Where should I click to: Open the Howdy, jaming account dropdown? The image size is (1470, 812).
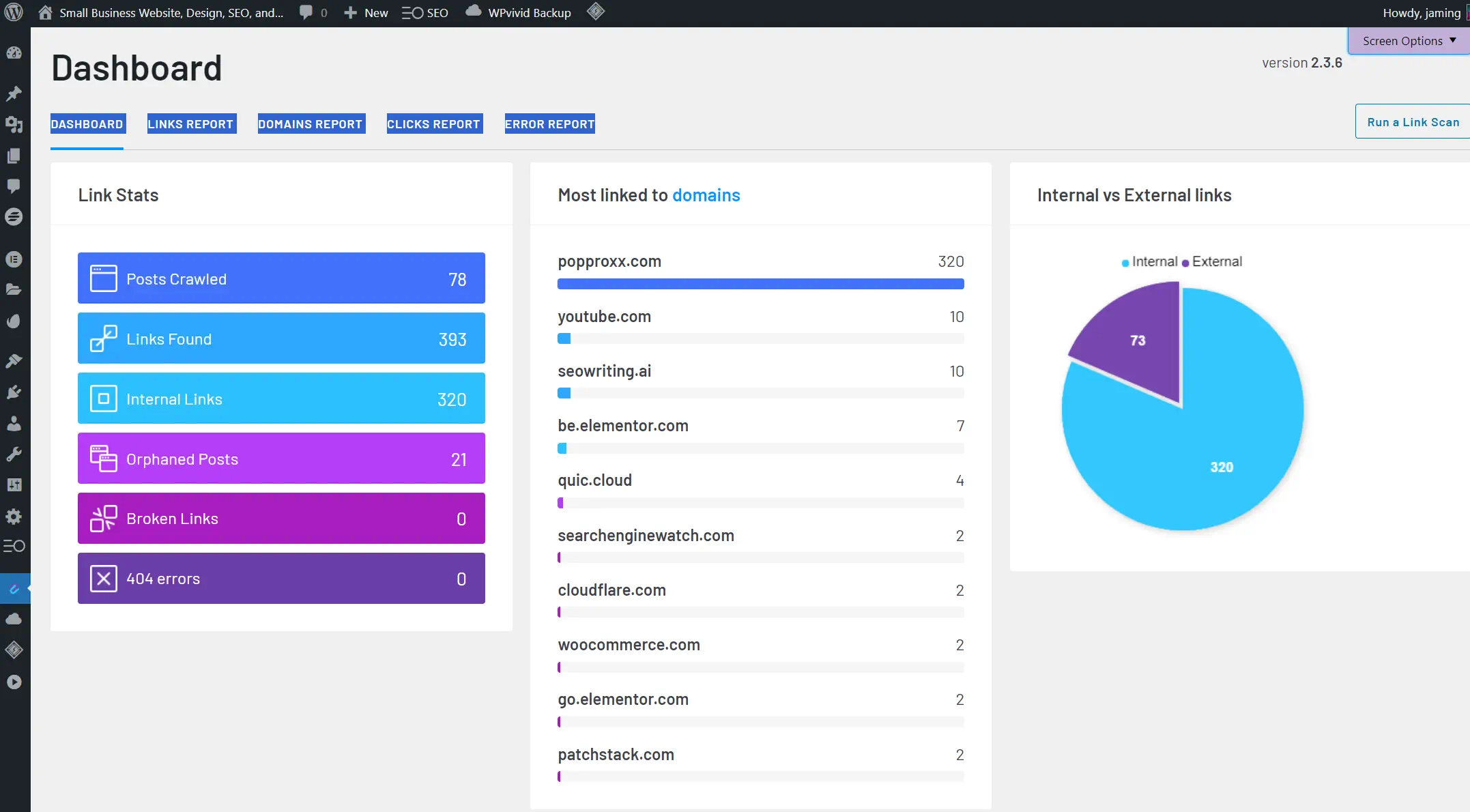pos(1422,12)
